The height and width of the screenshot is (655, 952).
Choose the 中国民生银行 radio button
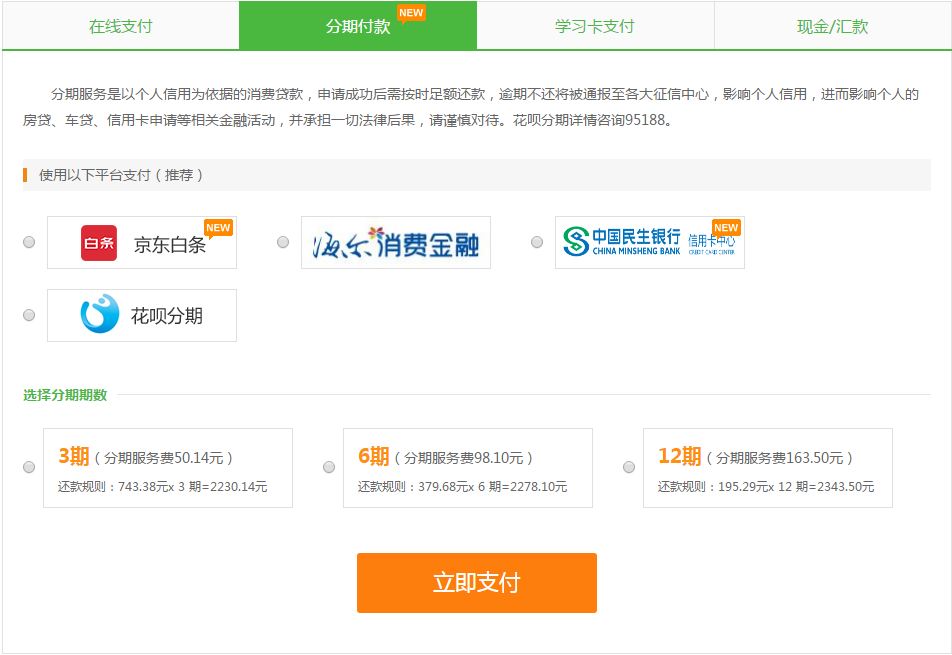537,242
